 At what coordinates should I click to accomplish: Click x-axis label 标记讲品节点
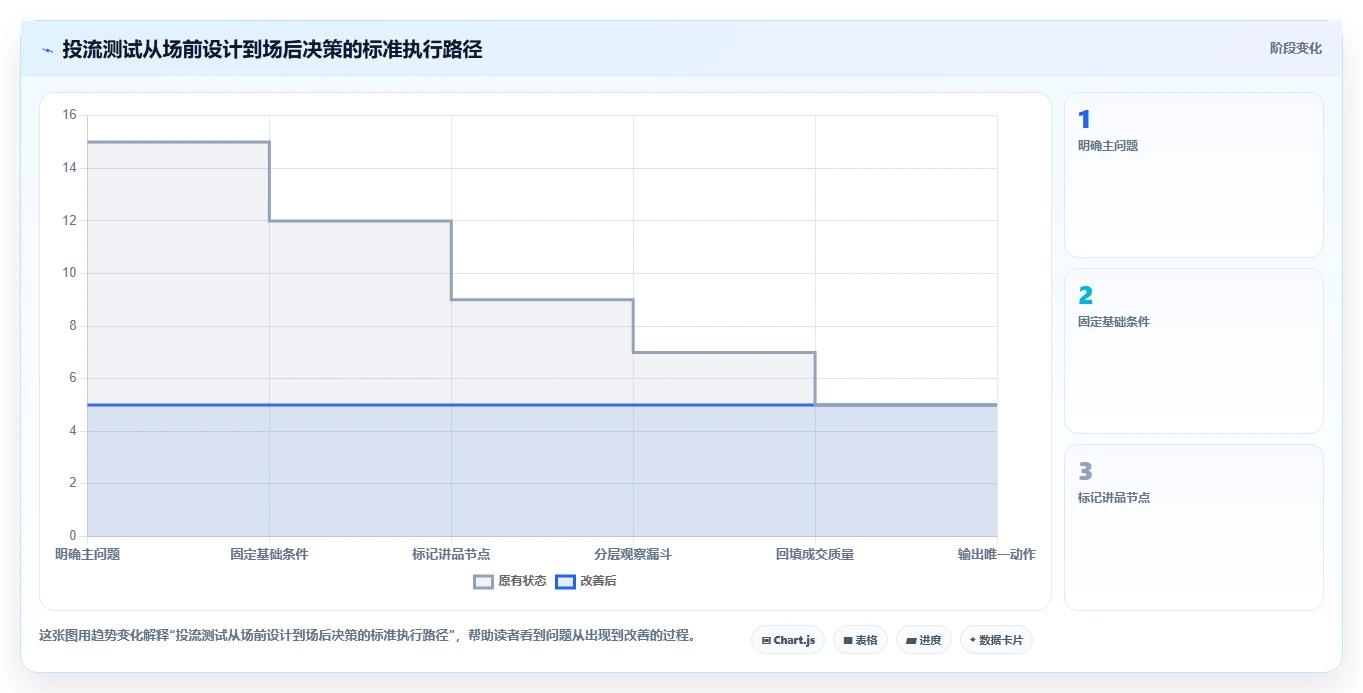(451, 554)
